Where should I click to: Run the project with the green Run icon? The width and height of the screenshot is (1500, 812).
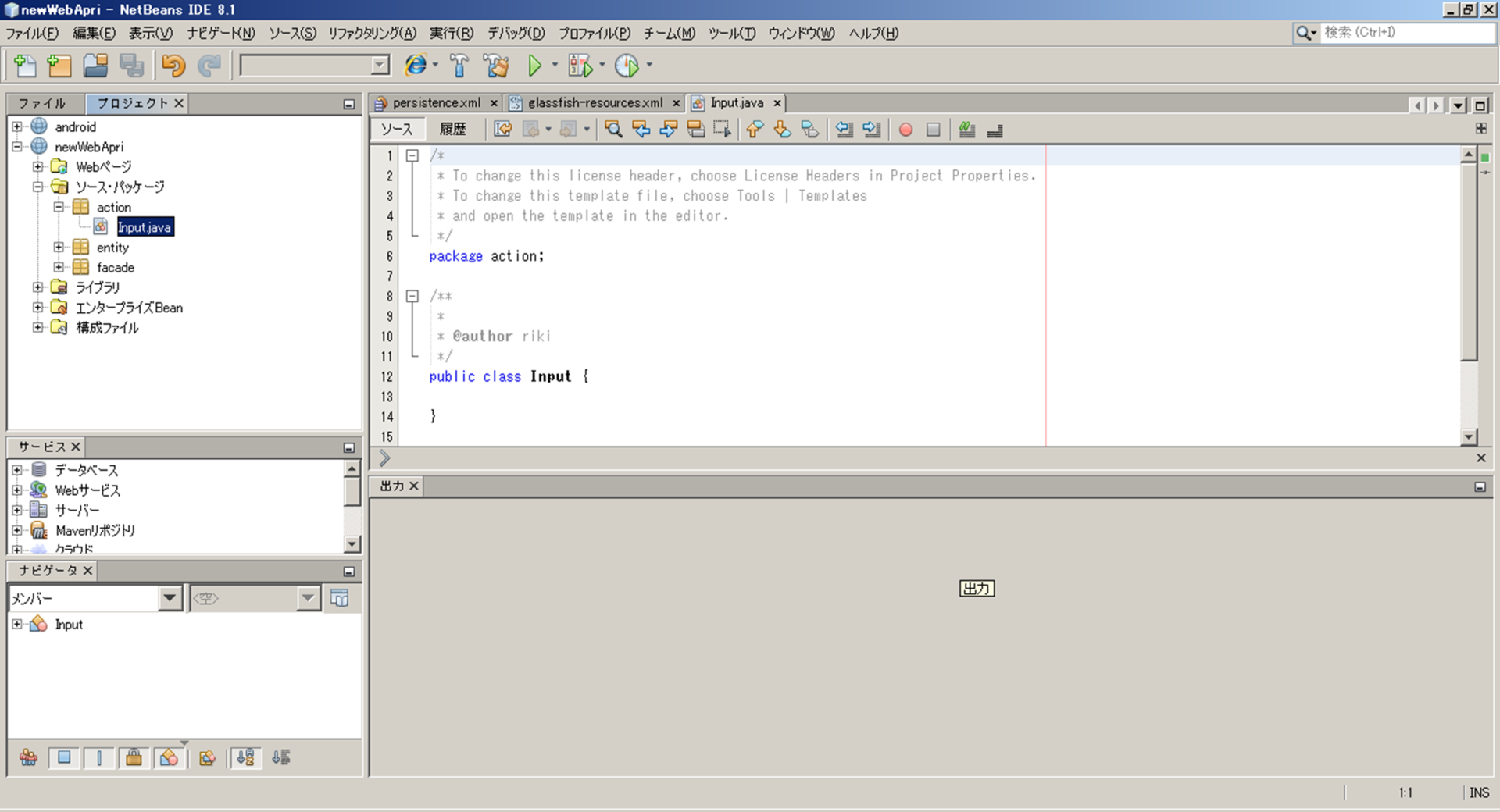click(x=536, y=66)
